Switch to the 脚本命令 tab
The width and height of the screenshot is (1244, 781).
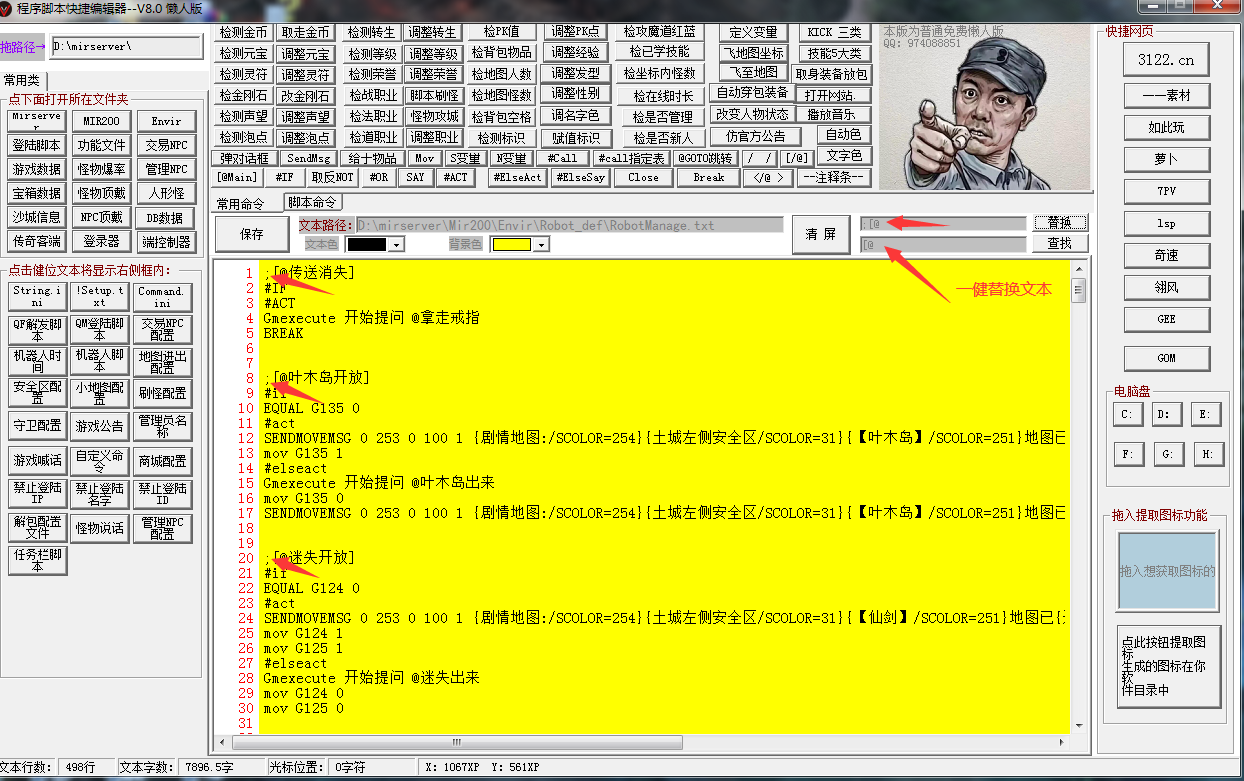coord(312,203)
